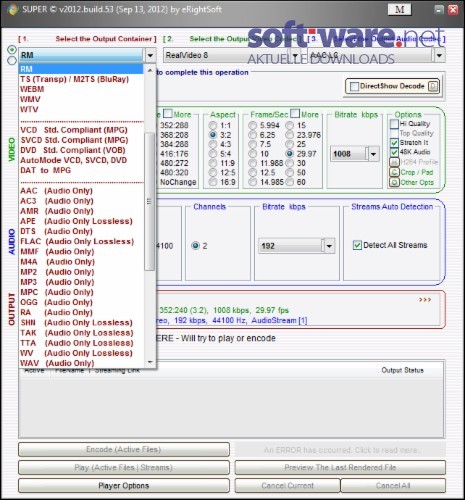Click the SUPER application icon in title bar
The width and height of the screenshot is (465, 500).
click(12, 10)
